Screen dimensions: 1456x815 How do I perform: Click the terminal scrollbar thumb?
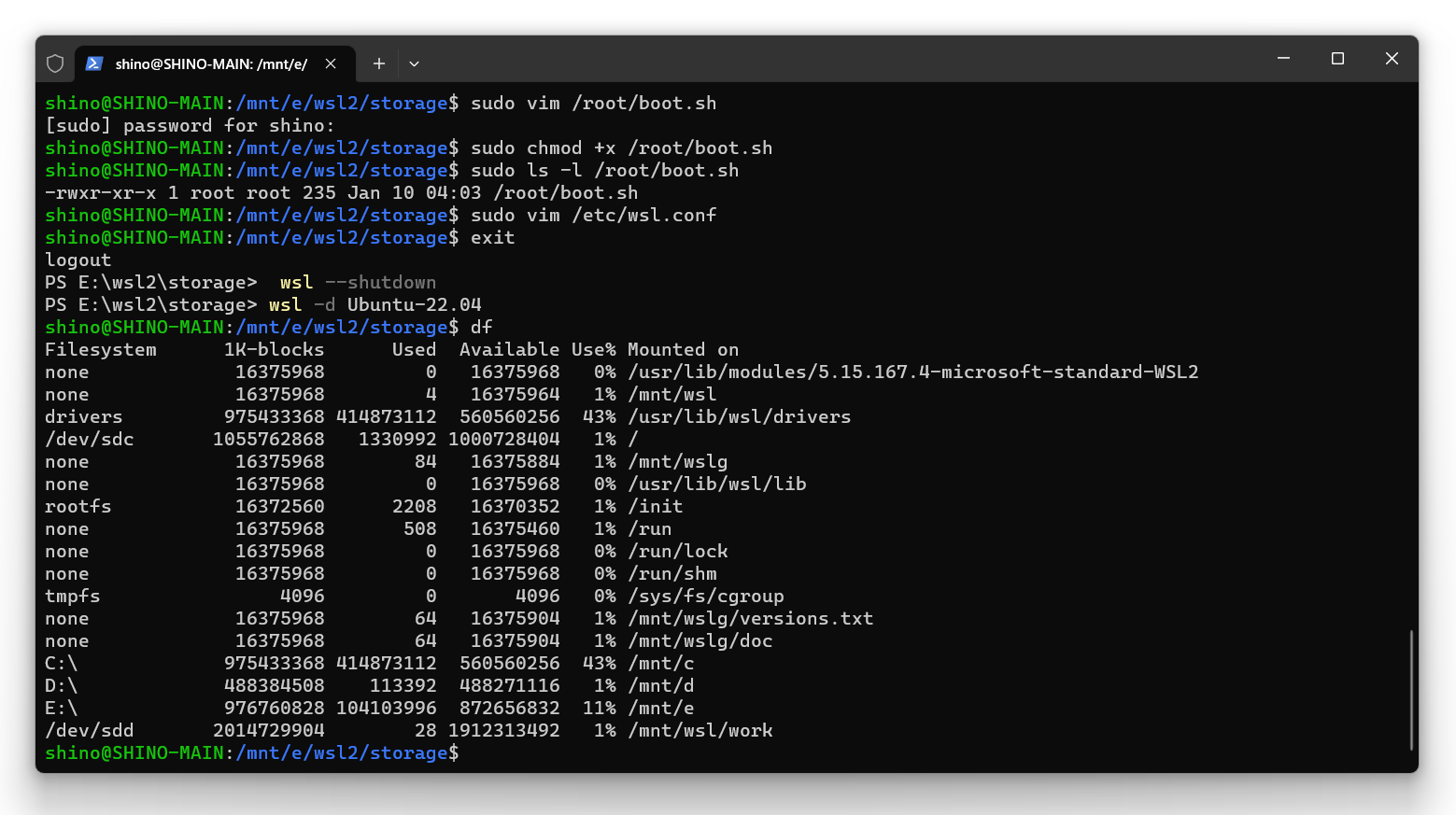1411,690
